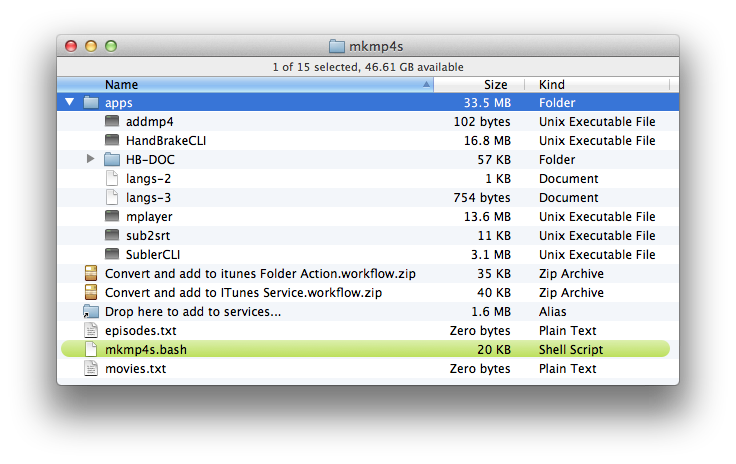Select the Folder Action workflow zip icon
Viewport: 736px width, 464px height.
[x=91, y=273]
